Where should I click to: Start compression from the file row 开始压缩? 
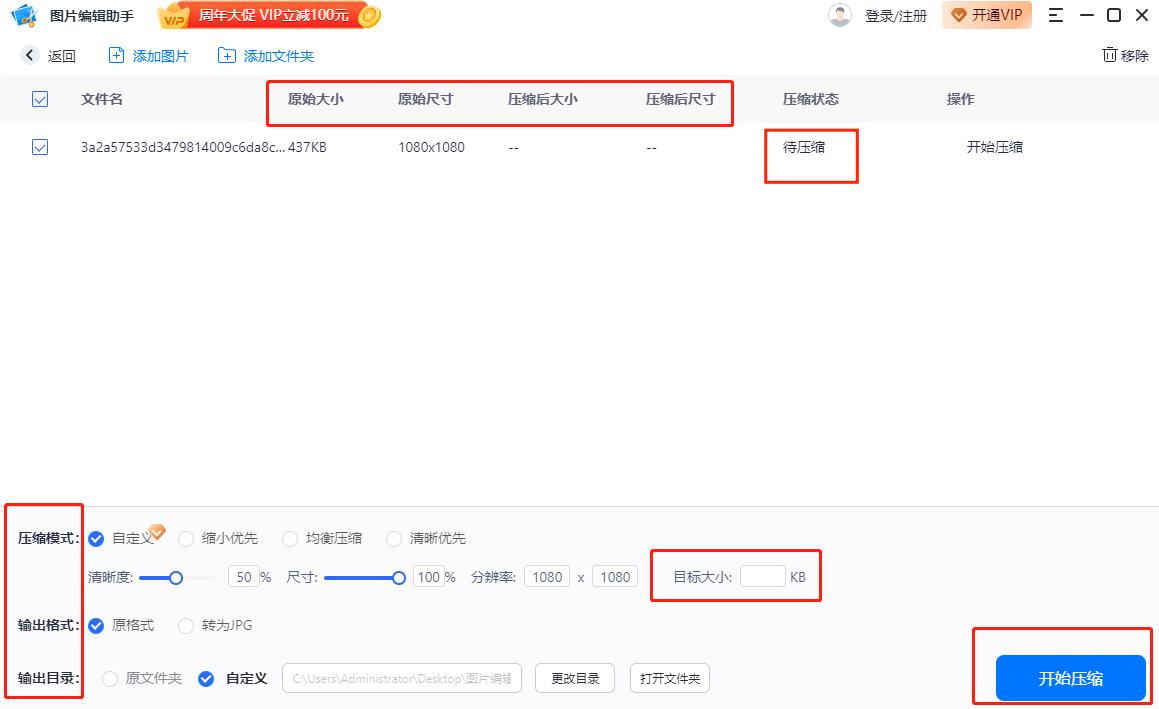(995, 147)
